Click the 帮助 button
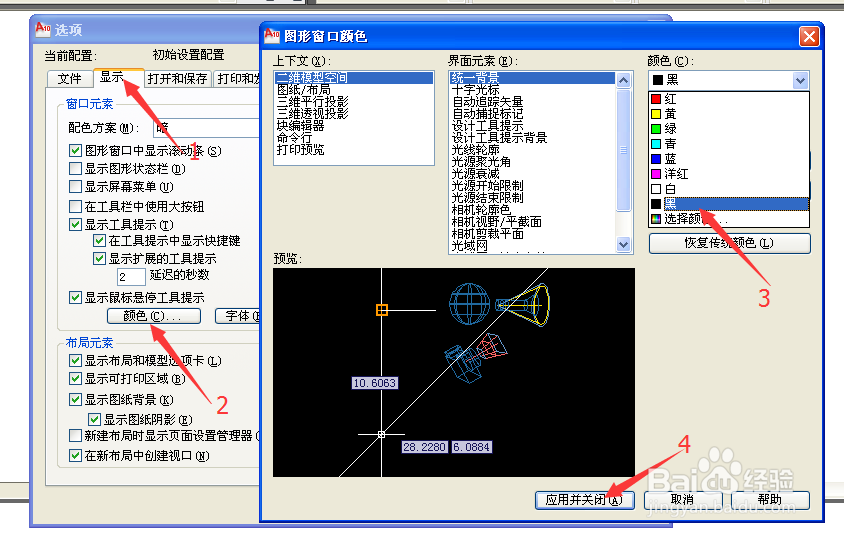 [770, 500]
